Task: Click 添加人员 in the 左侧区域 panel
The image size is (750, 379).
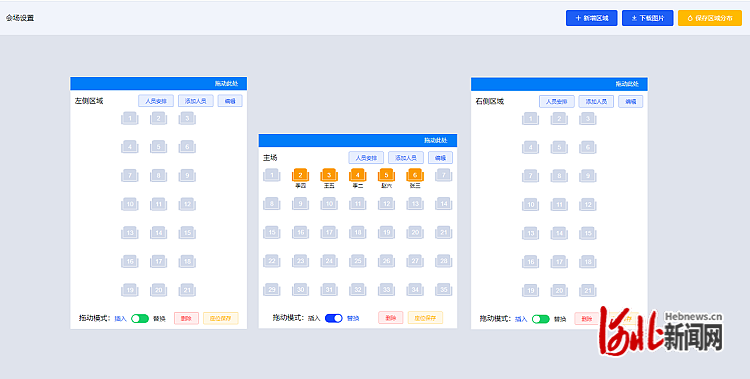Action: [196, 101]
